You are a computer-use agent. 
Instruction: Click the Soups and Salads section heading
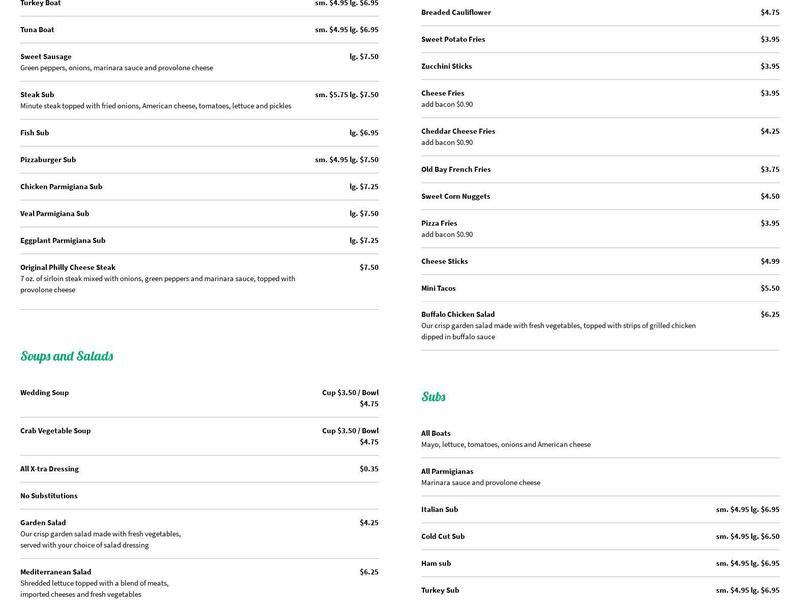(67, 356)
